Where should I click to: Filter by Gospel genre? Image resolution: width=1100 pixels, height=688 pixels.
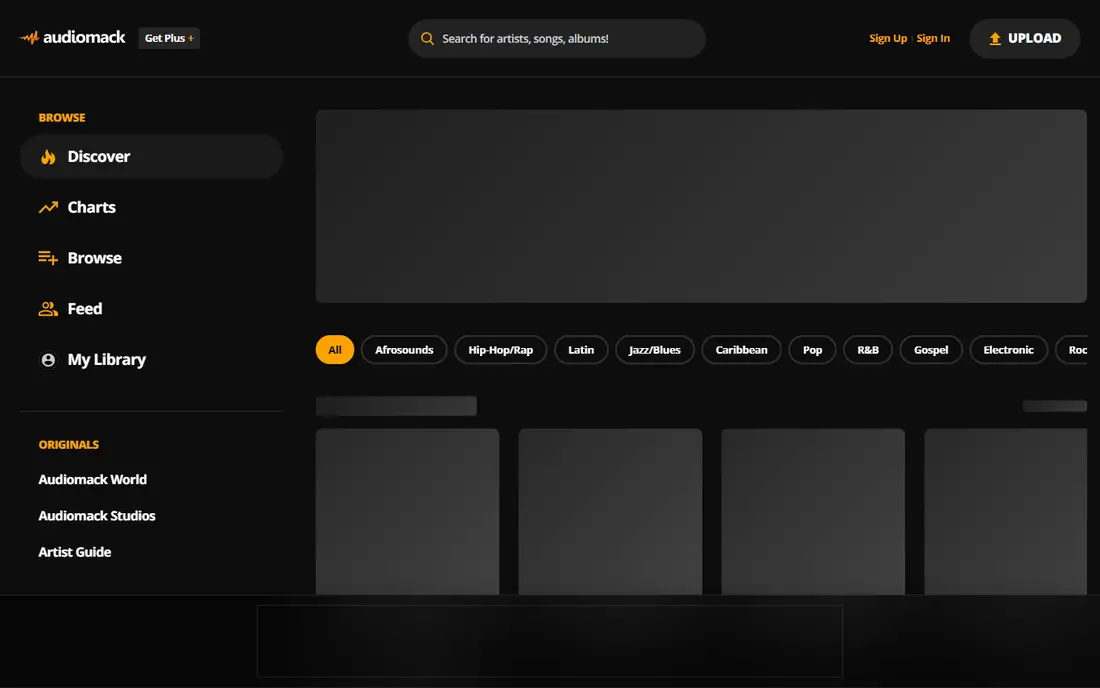(931, 350)
